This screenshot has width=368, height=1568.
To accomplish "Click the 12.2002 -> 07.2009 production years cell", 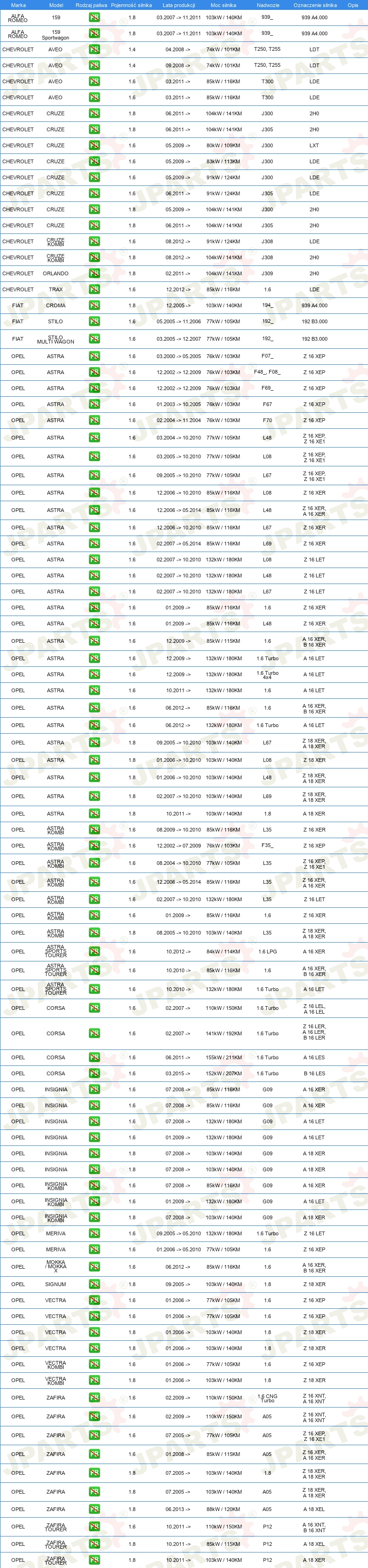I will pos(178,846).
